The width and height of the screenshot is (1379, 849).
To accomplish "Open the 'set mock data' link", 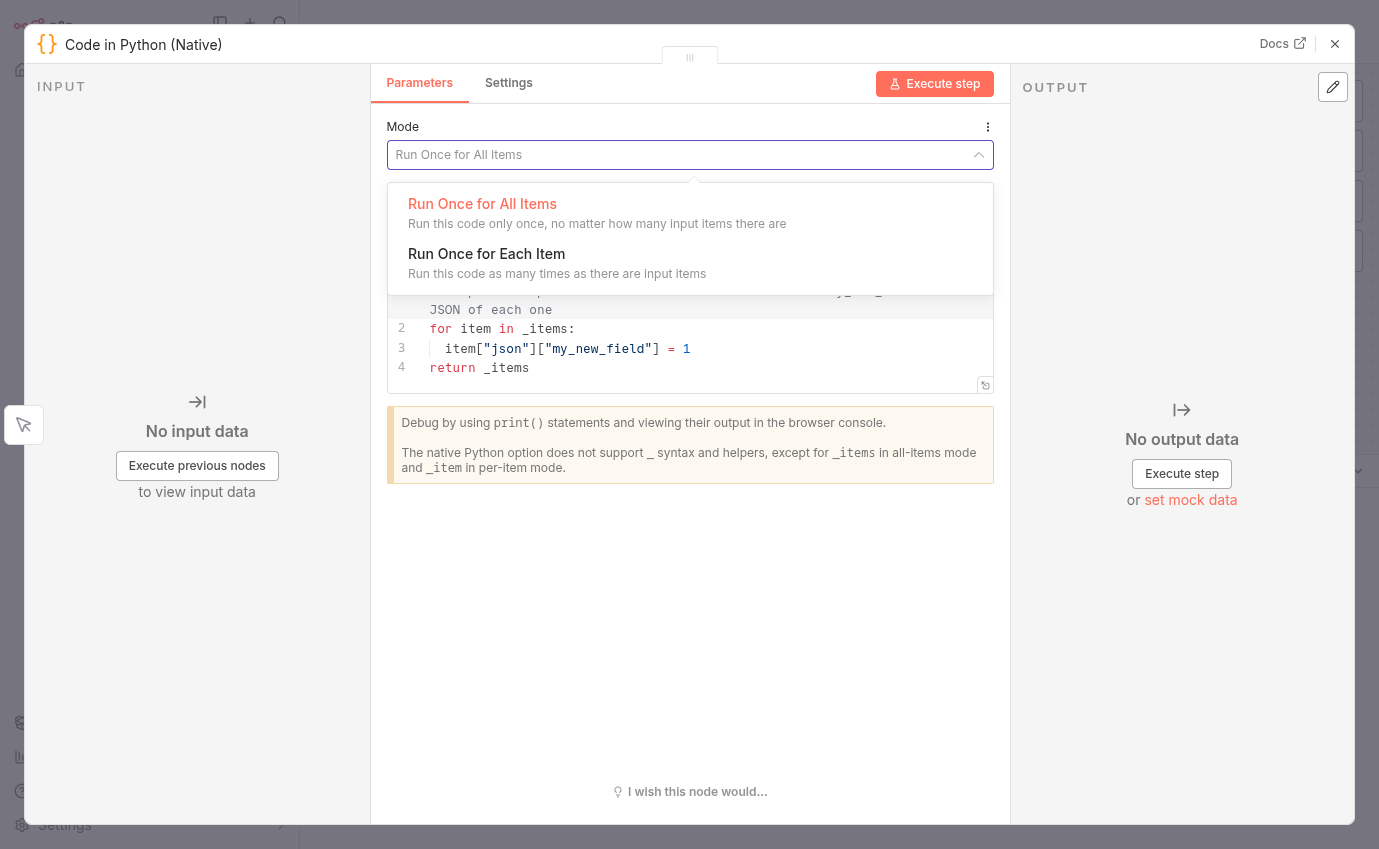I will click(x=1190, y=499).
